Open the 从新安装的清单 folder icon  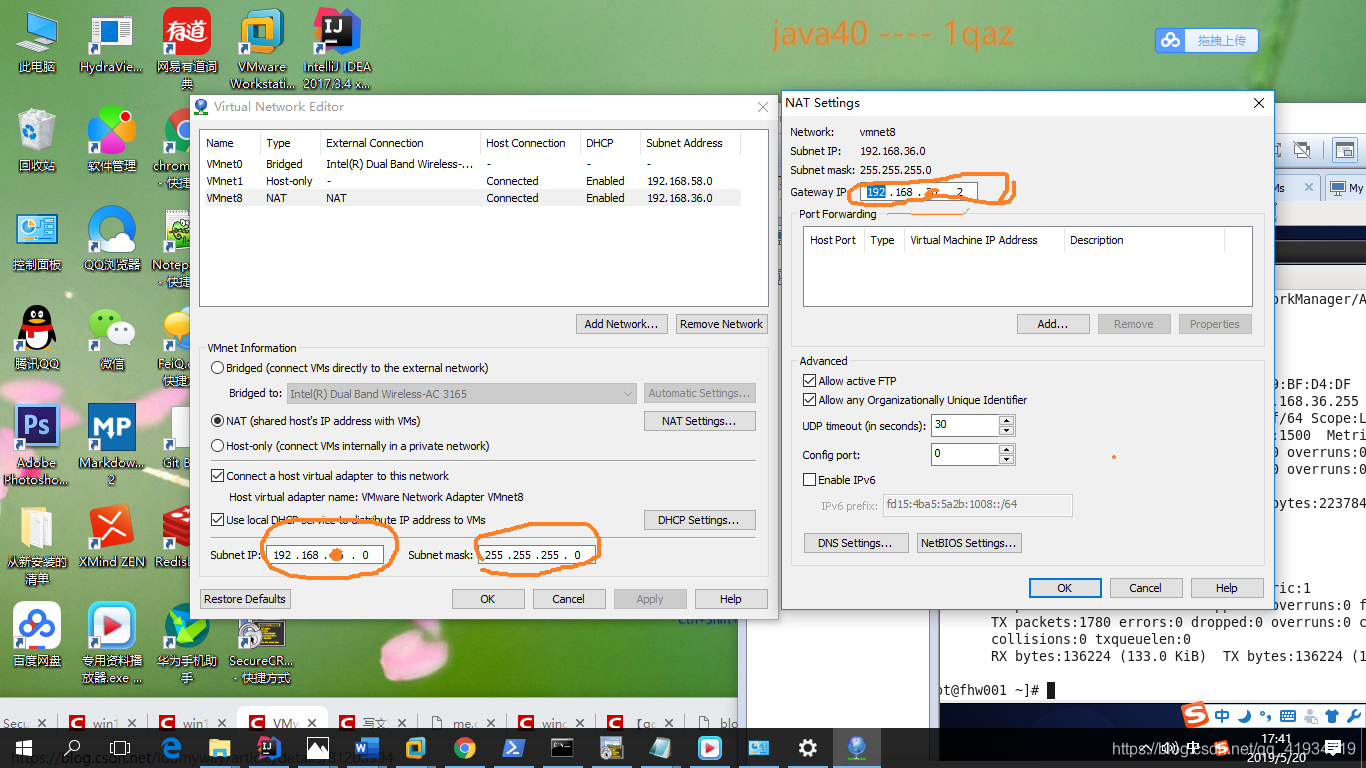tap(37, 543)
